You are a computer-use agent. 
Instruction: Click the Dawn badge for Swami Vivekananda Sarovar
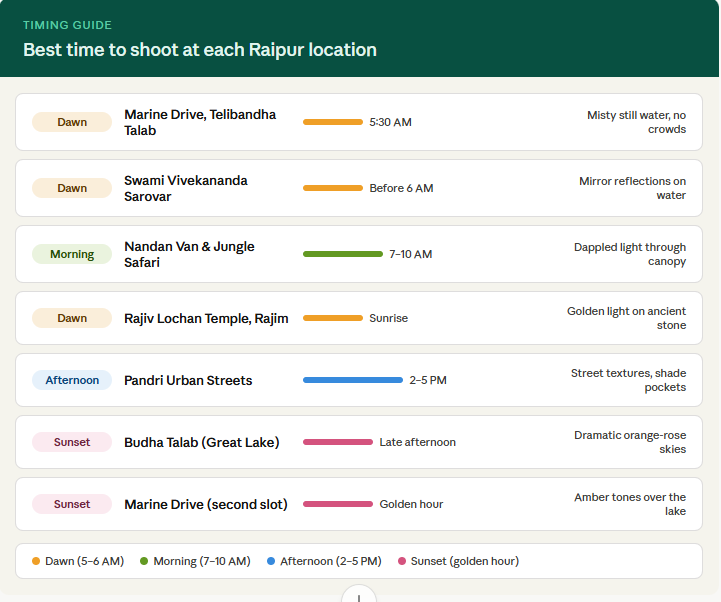pos(72,188)
